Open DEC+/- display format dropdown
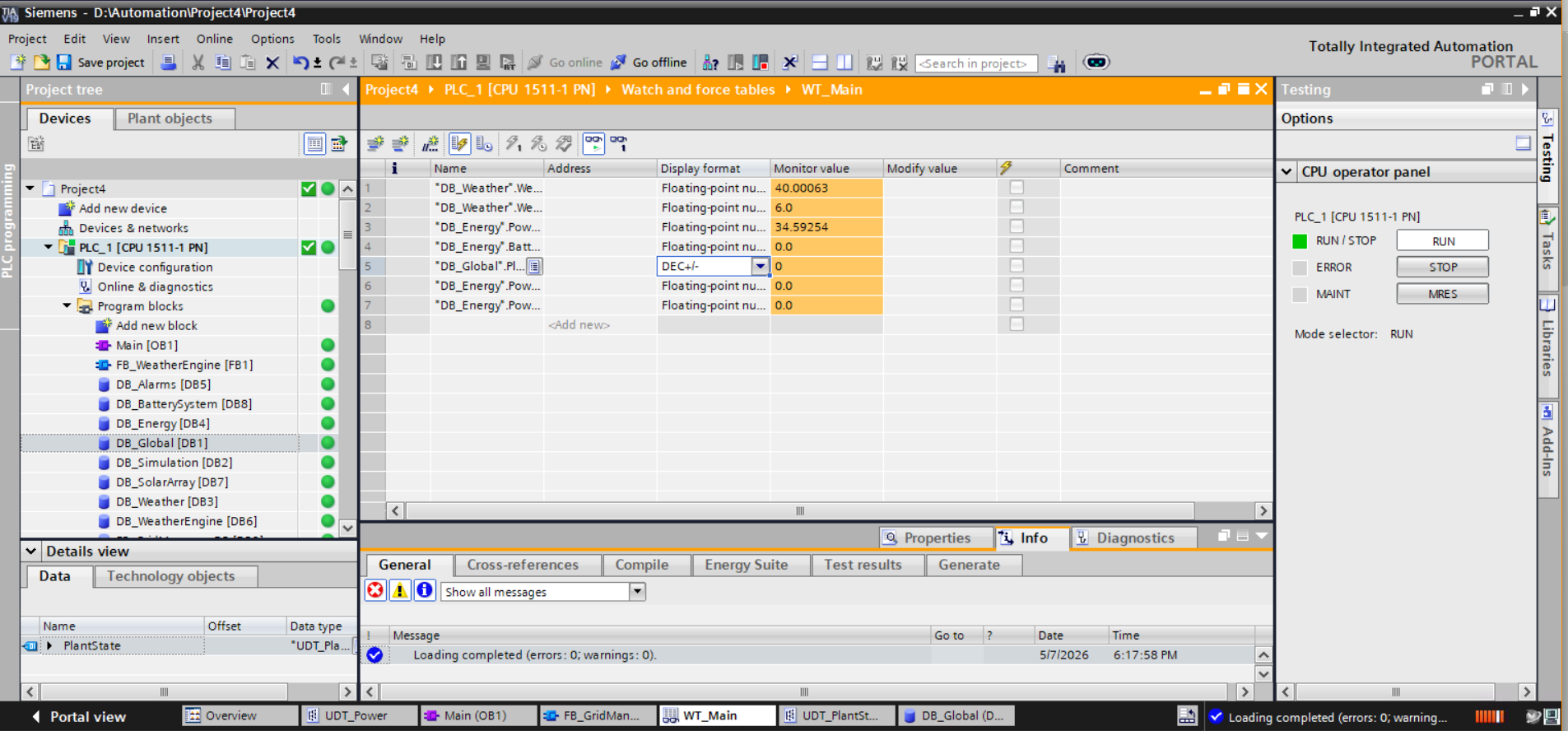Screen dimensions: 1568x731 (x=760, y=266)
